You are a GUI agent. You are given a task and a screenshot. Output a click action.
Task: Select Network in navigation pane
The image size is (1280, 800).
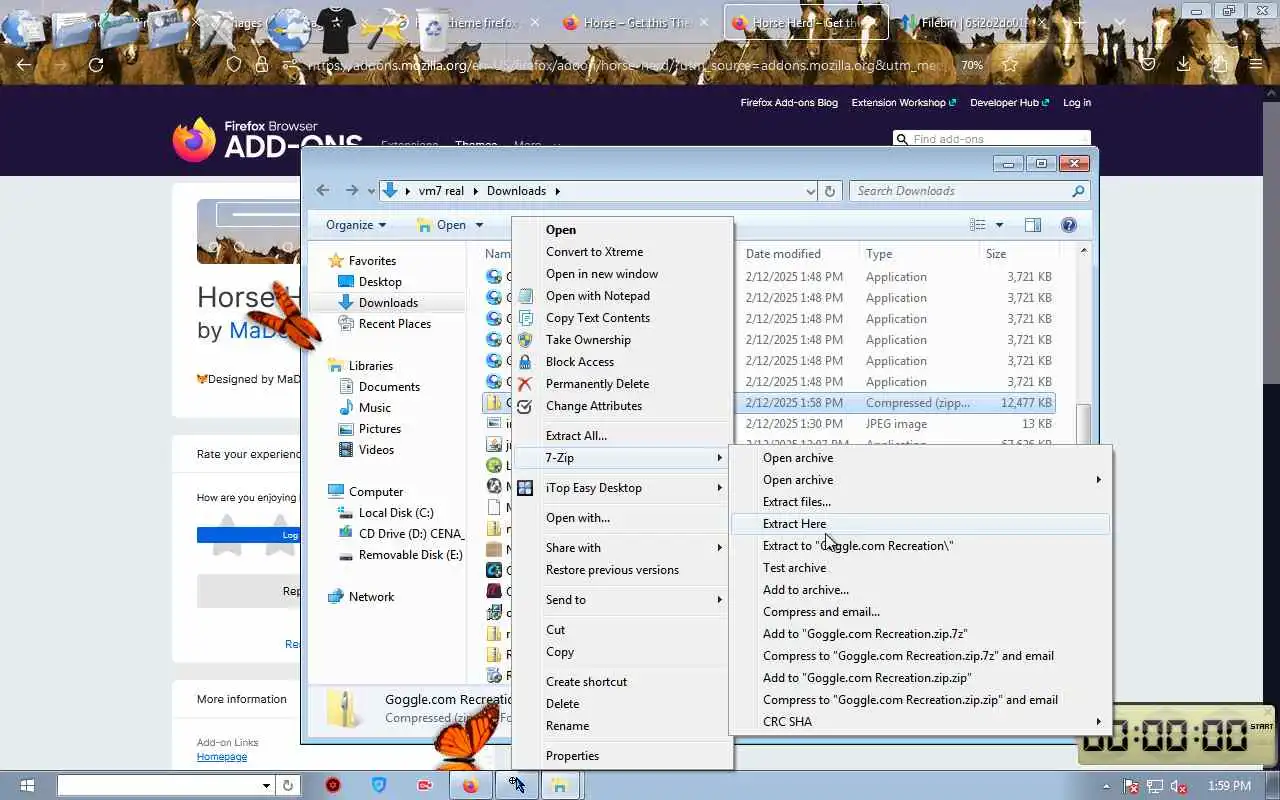point(371,597)
